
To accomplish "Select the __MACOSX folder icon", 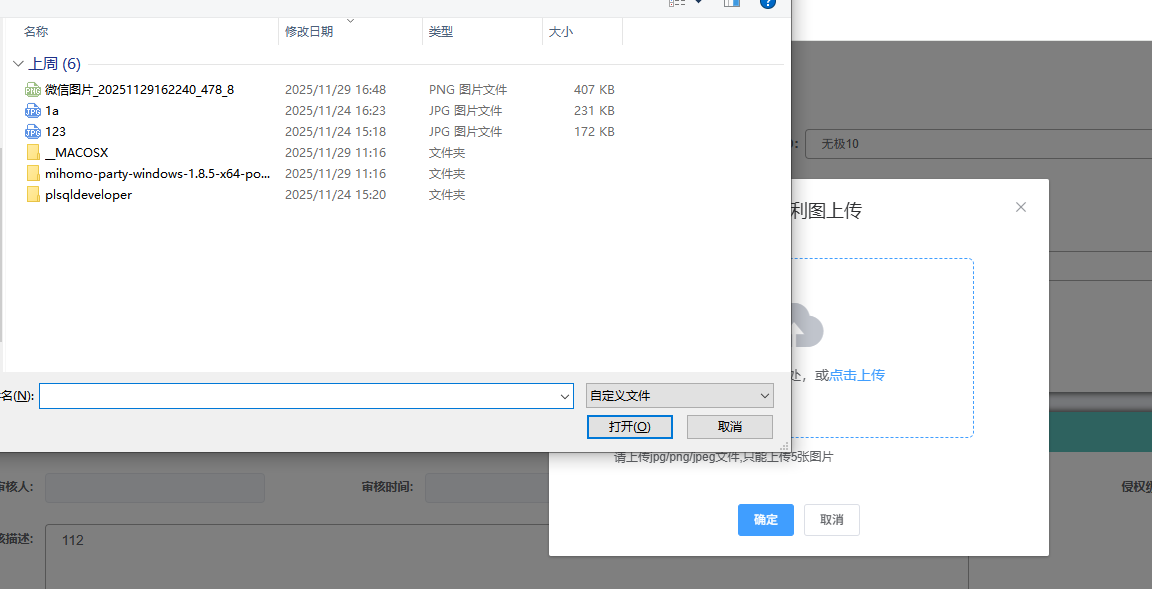I will pyautogui.click(x=33, y=153).
